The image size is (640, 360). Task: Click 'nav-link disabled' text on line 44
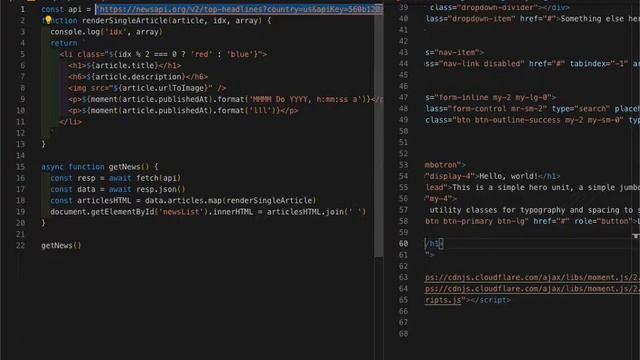click(x=481, y=64)
